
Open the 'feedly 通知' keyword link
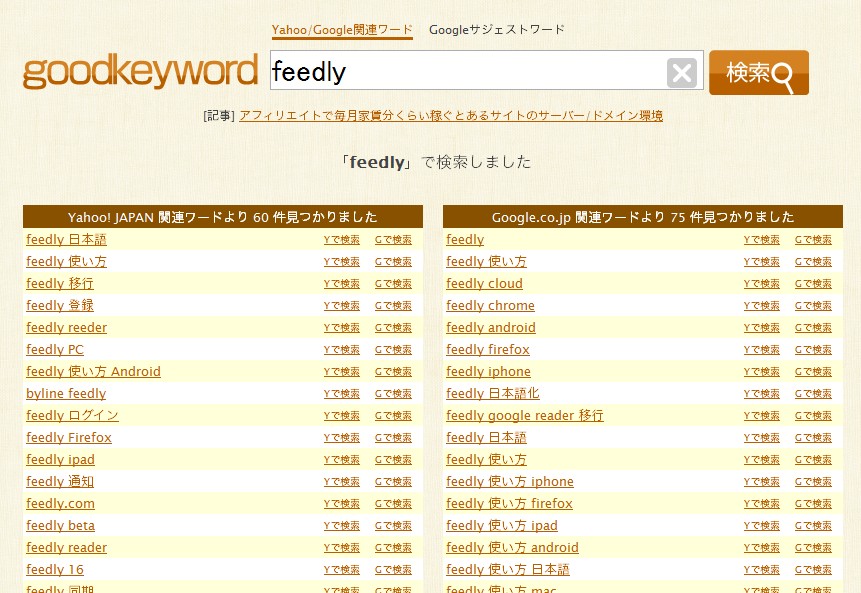[x=60, y=481]
